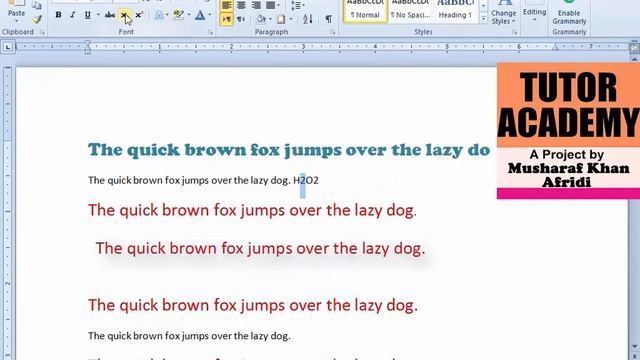Apply the Font Color

tap(200, 15)
